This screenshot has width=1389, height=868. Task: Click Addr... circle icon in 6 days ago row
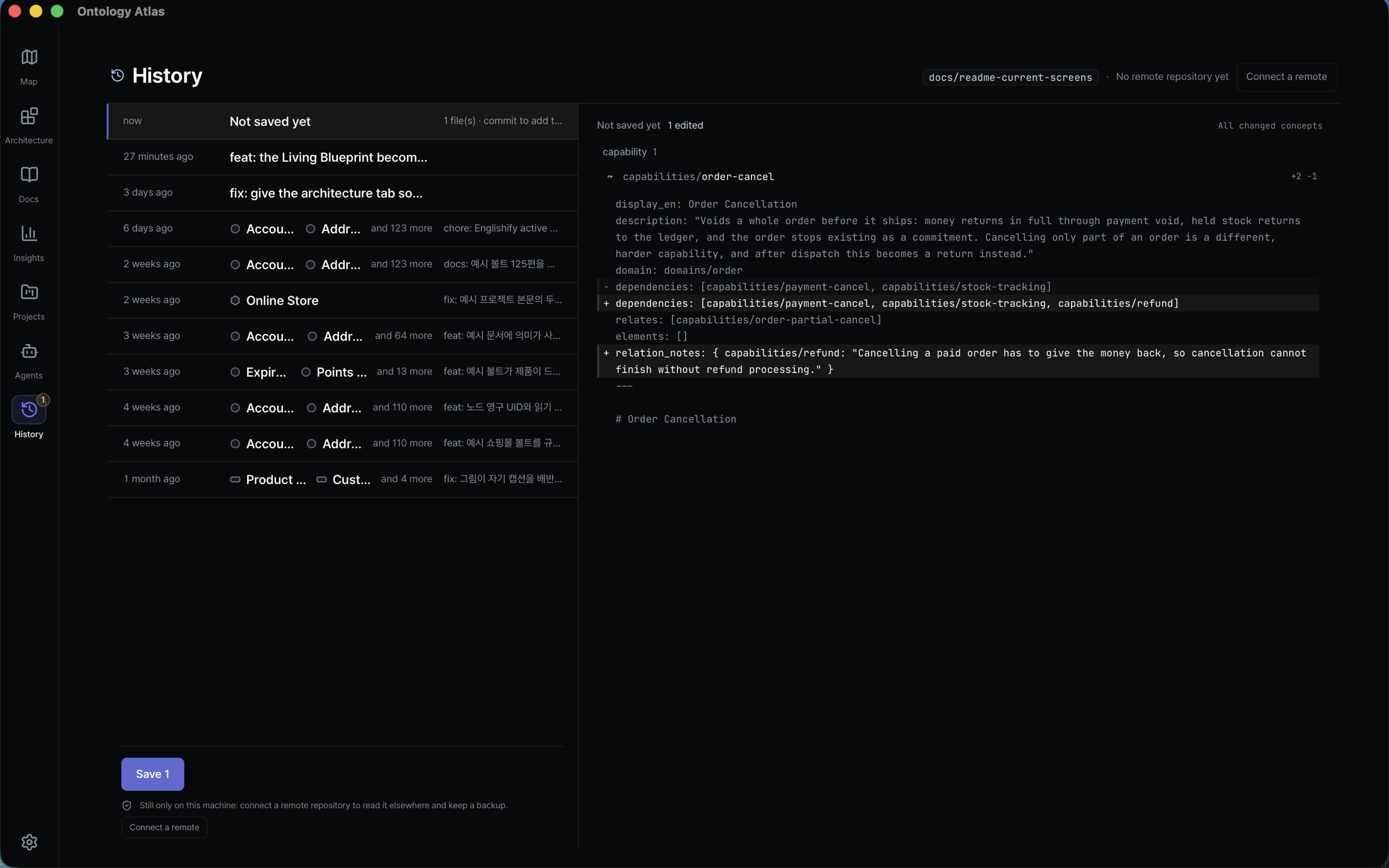(310, 229)
